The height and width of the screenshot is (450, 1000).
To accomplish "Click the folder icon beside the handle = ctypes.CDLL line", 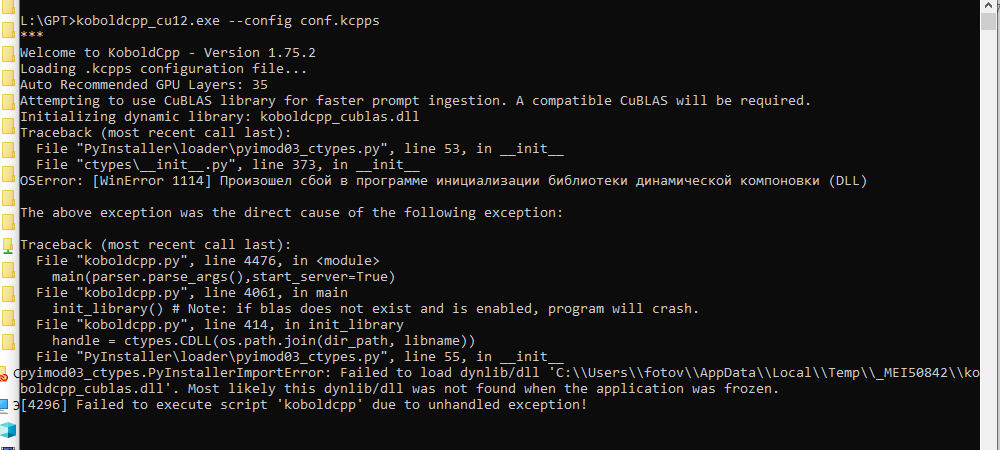I will (x=7, y=342).
